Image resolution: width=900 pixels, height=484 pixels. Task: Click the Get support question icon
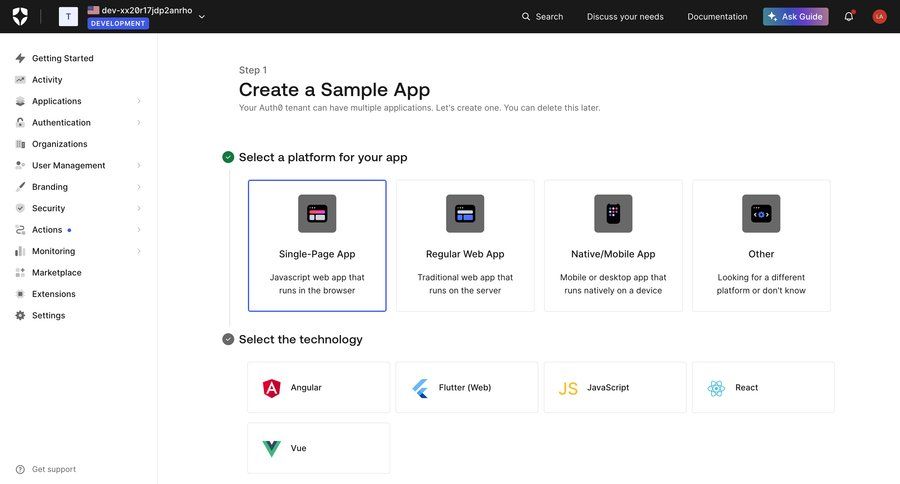point(20,469)
